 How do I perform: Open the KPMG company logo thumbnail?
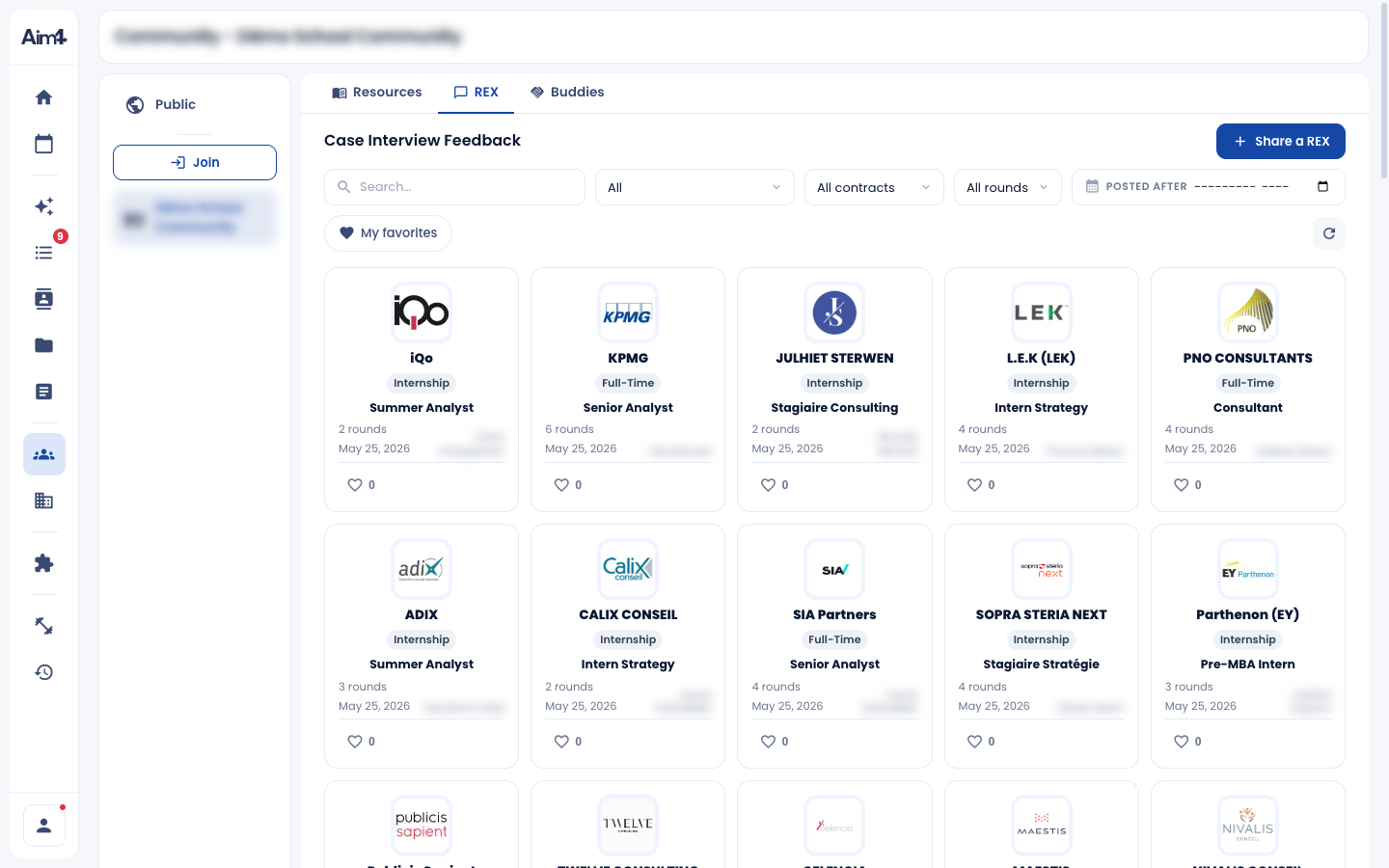click(x=628, y=312)
